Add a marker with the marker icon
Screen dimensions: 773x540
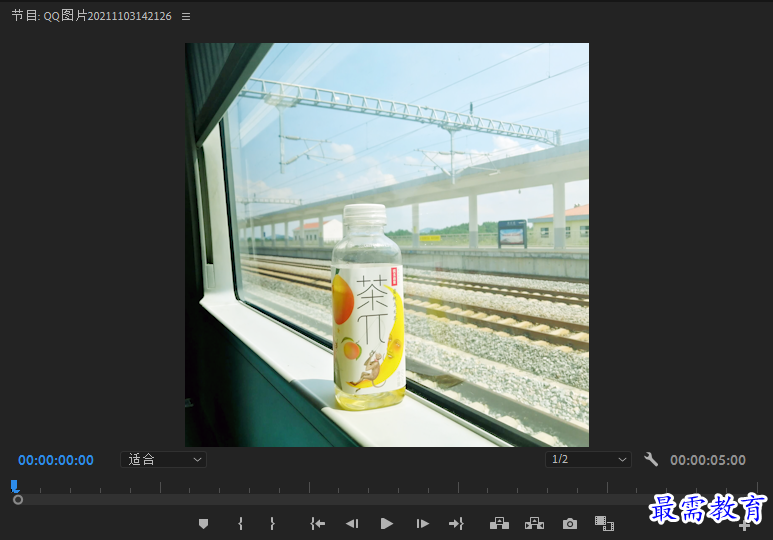[203, 524]
